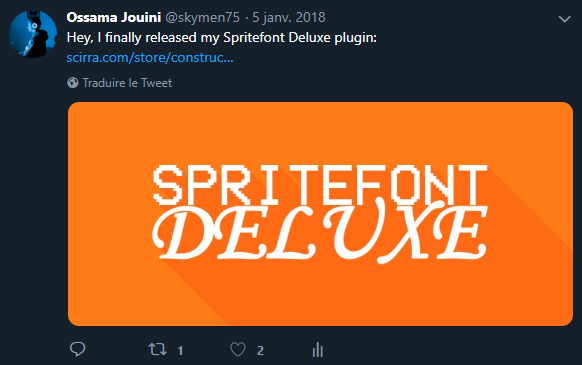Click Traduire le Tweet

(127, 83)
